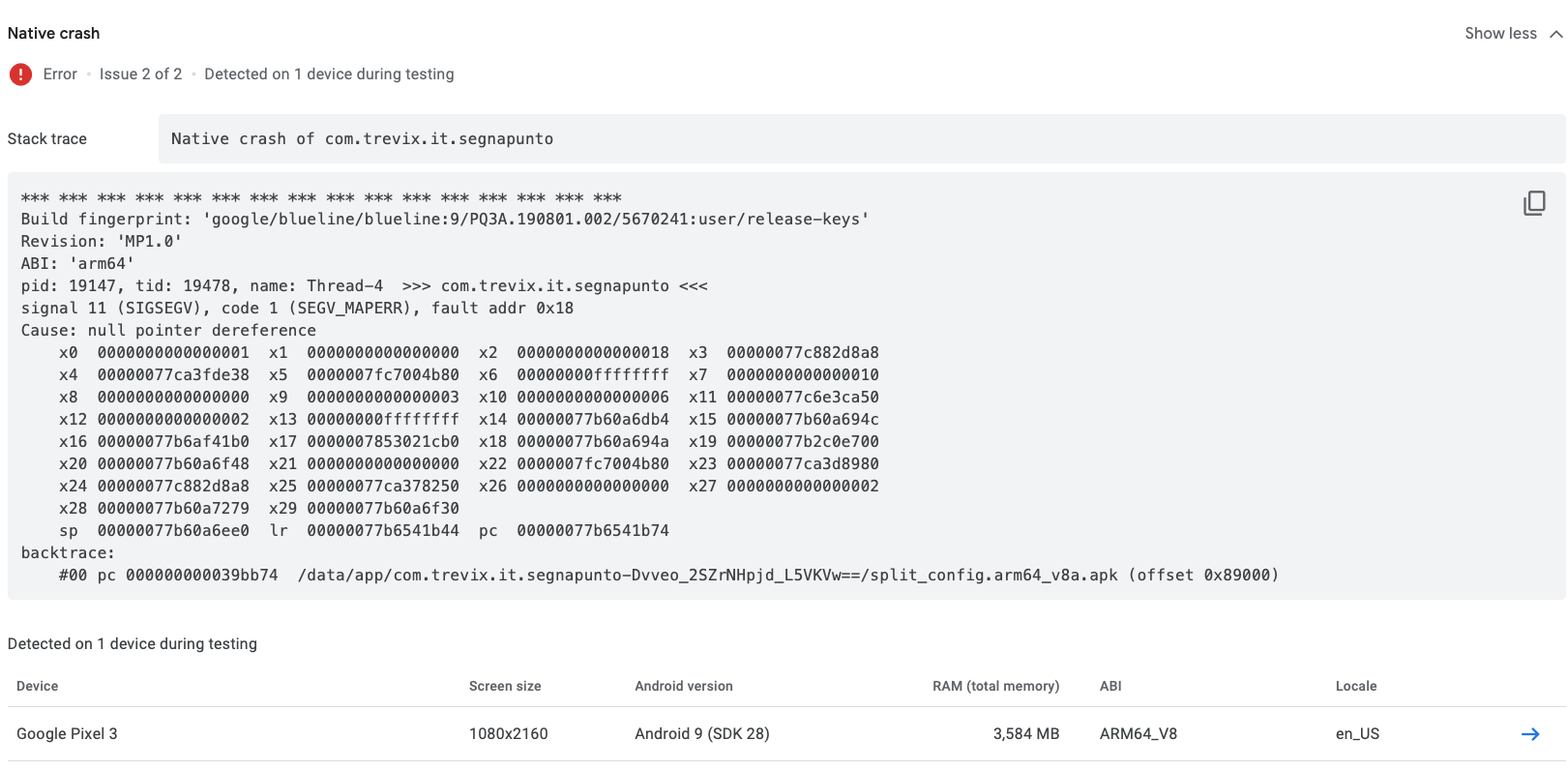Click the Issue 2 of 2 label
The height and width of the screenshot is (770, 1568).
point(140,74)
